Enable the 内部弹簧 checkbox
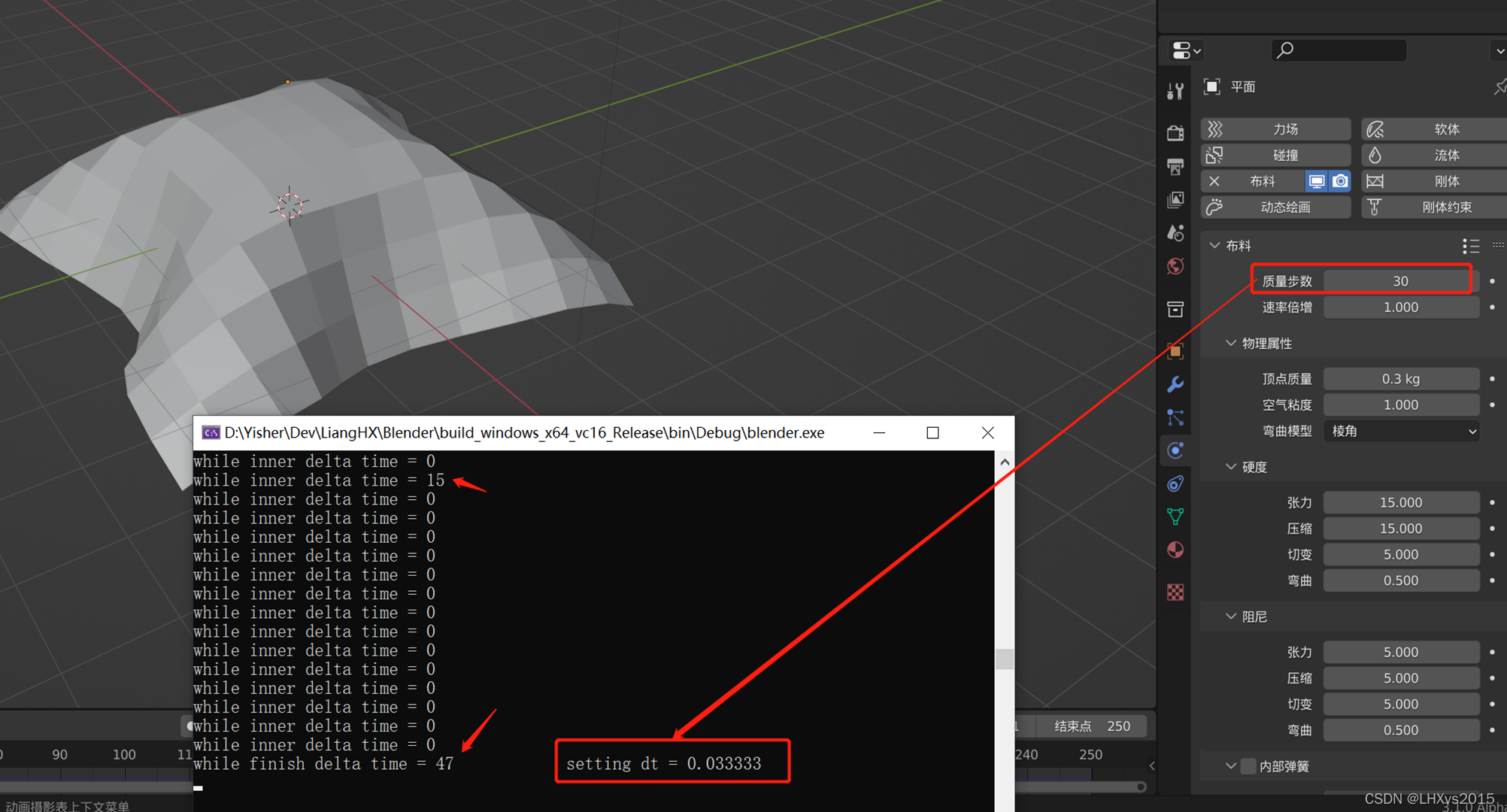Image resolution: width=1507 pixels, height=812 pixels. click(x=1248, y=766)
